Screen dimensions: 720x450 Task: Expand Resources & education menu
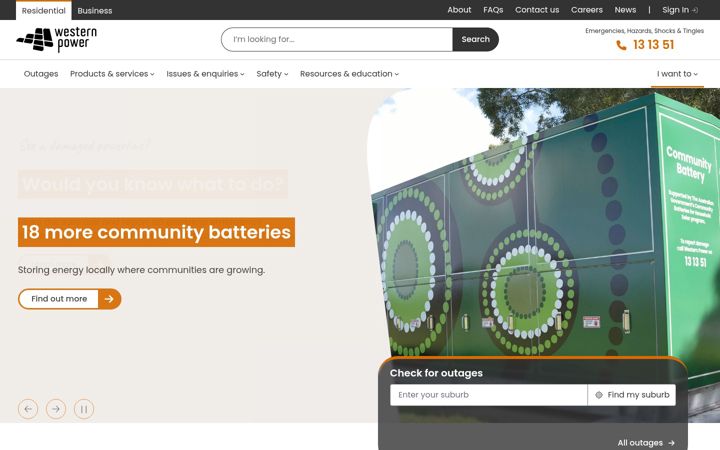coord(349,74)
